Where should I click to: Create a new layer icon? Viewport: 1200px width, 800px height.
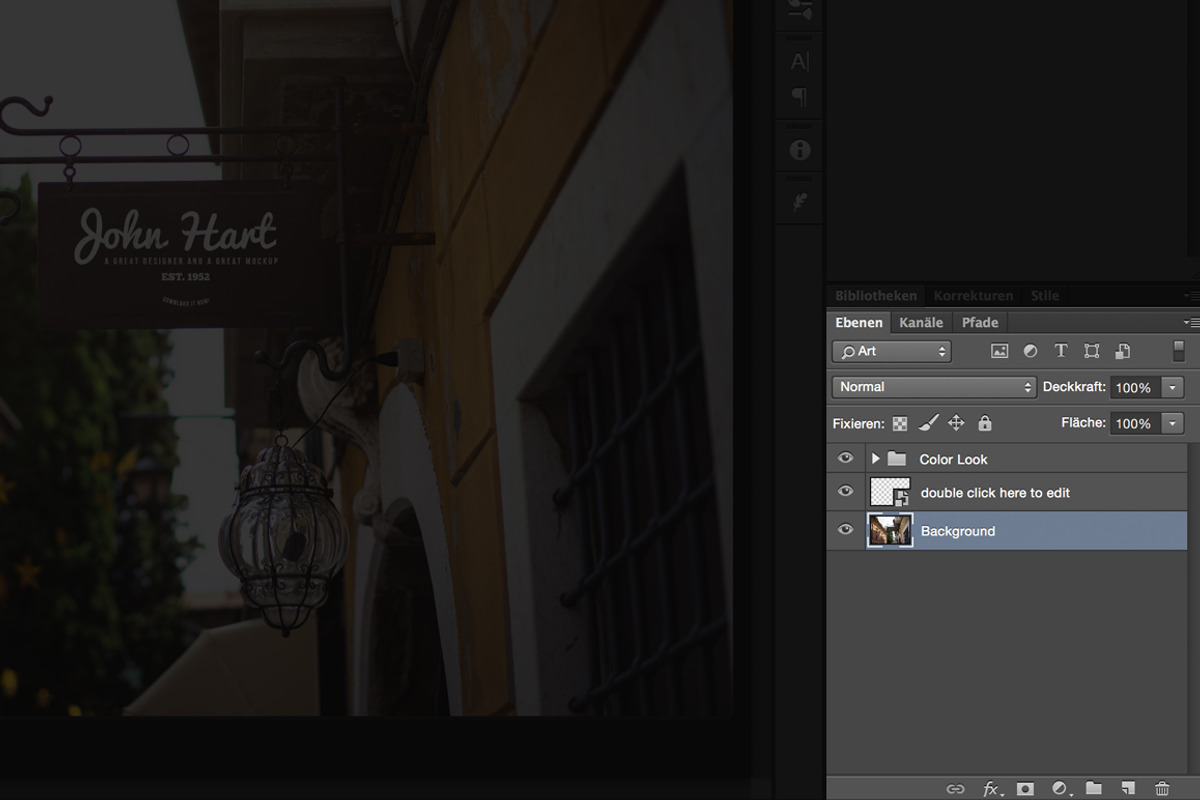[x=1127, y=789]
